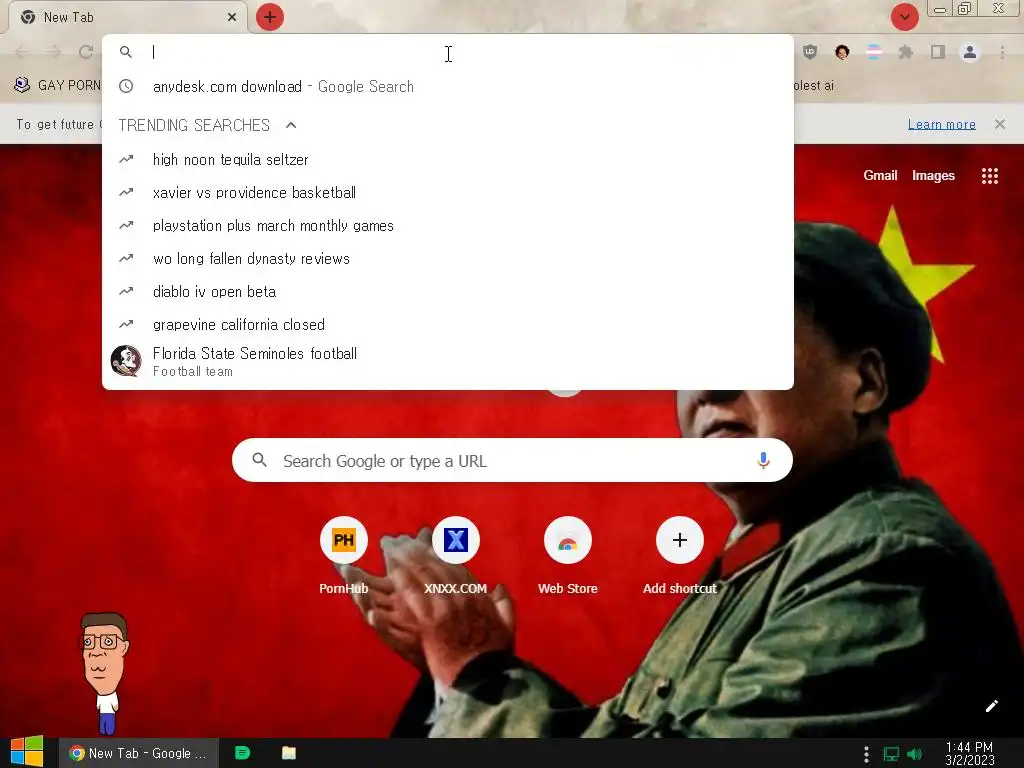Click the volume speaker tray icon

914,754
